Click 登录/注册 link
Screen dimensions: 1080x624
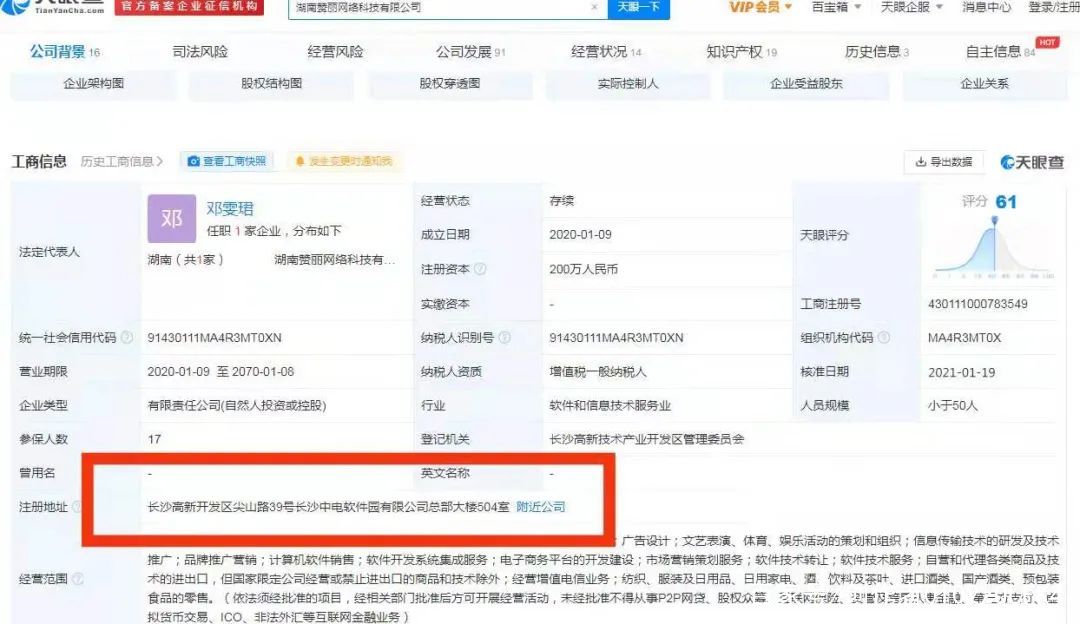1053,7
